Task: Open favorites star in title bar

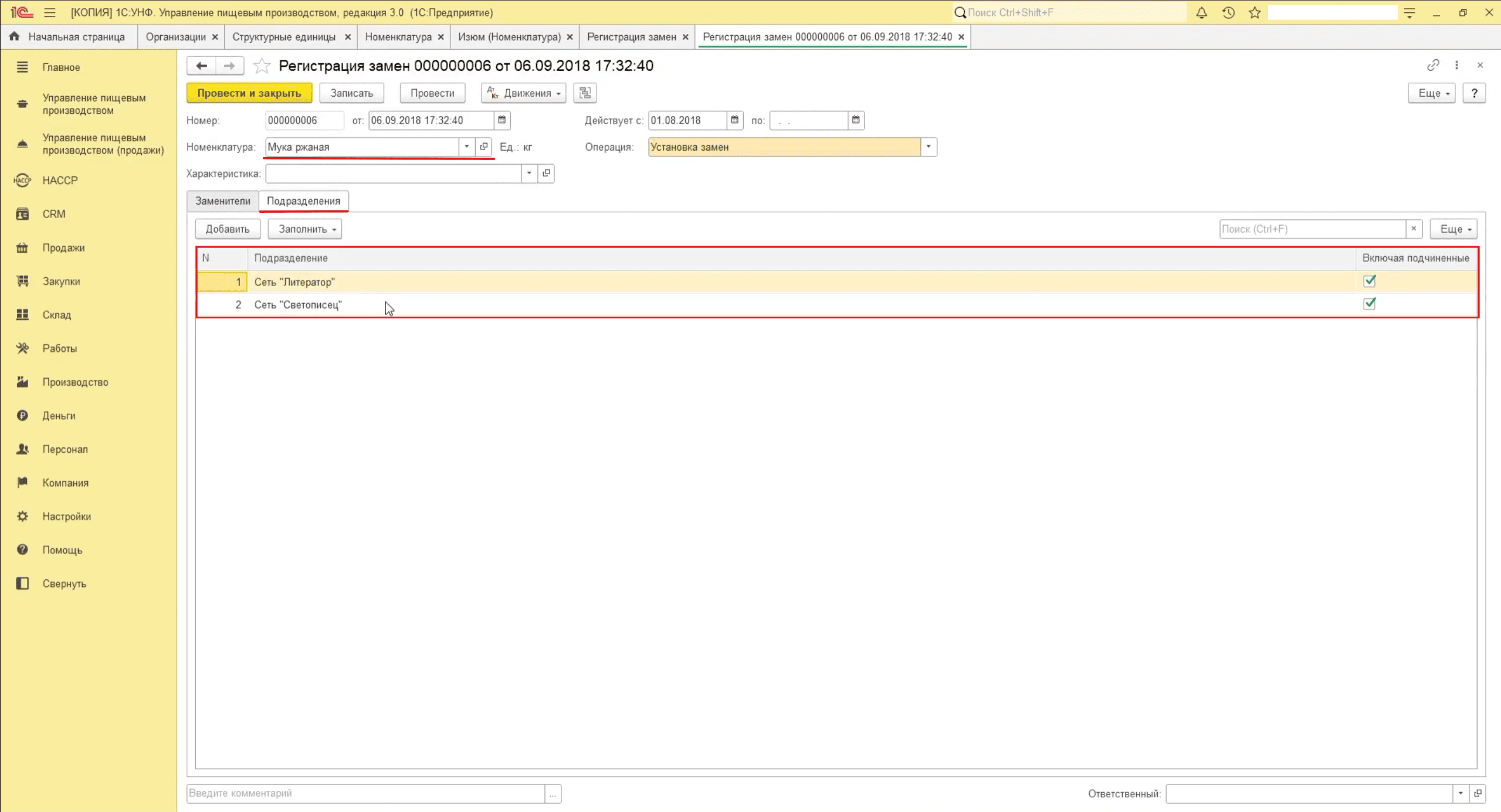Action: 1255,12
